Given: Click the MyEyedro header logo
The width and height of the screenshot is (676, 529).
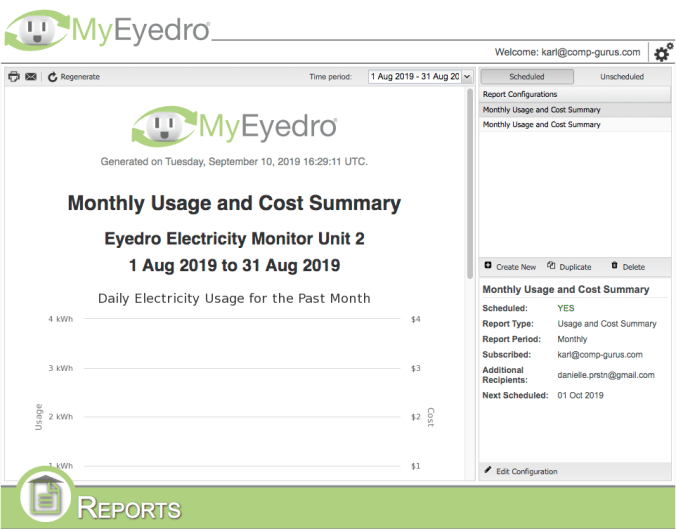Looking at the screenshot, I should point(108,30).
